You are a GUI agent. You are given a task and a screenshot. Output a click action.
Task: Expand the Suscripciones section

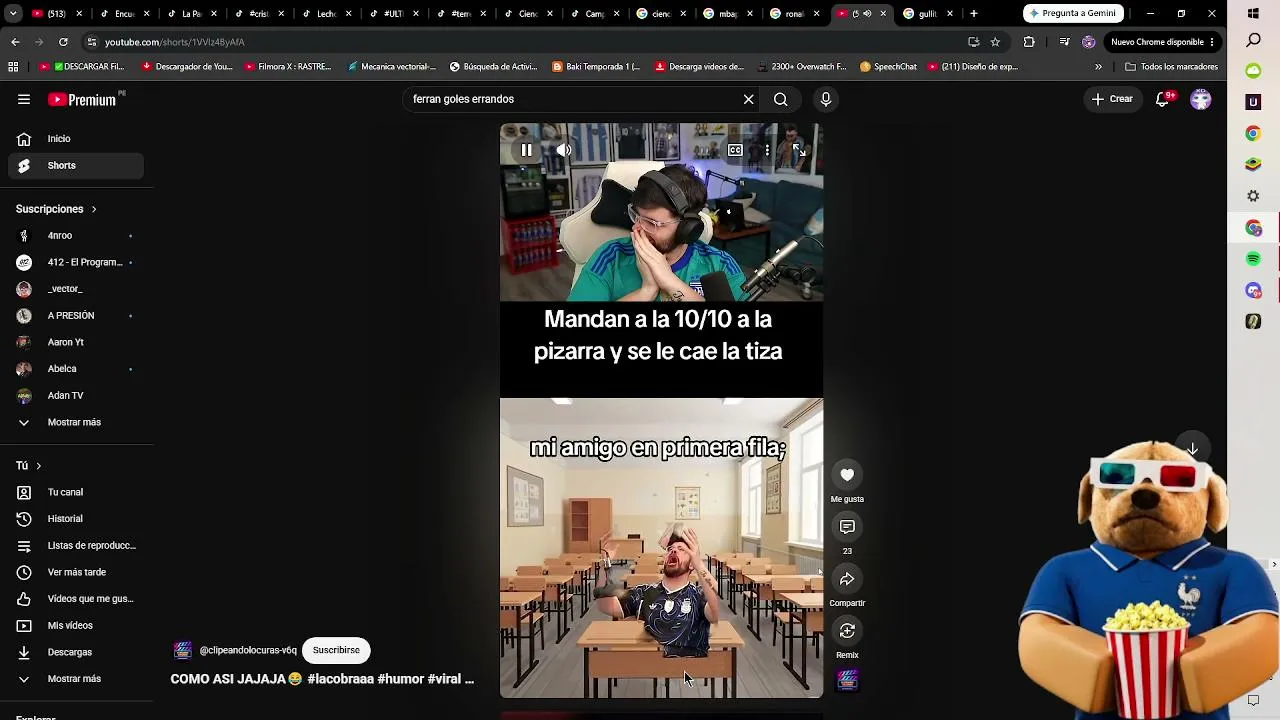pos(56,209)
